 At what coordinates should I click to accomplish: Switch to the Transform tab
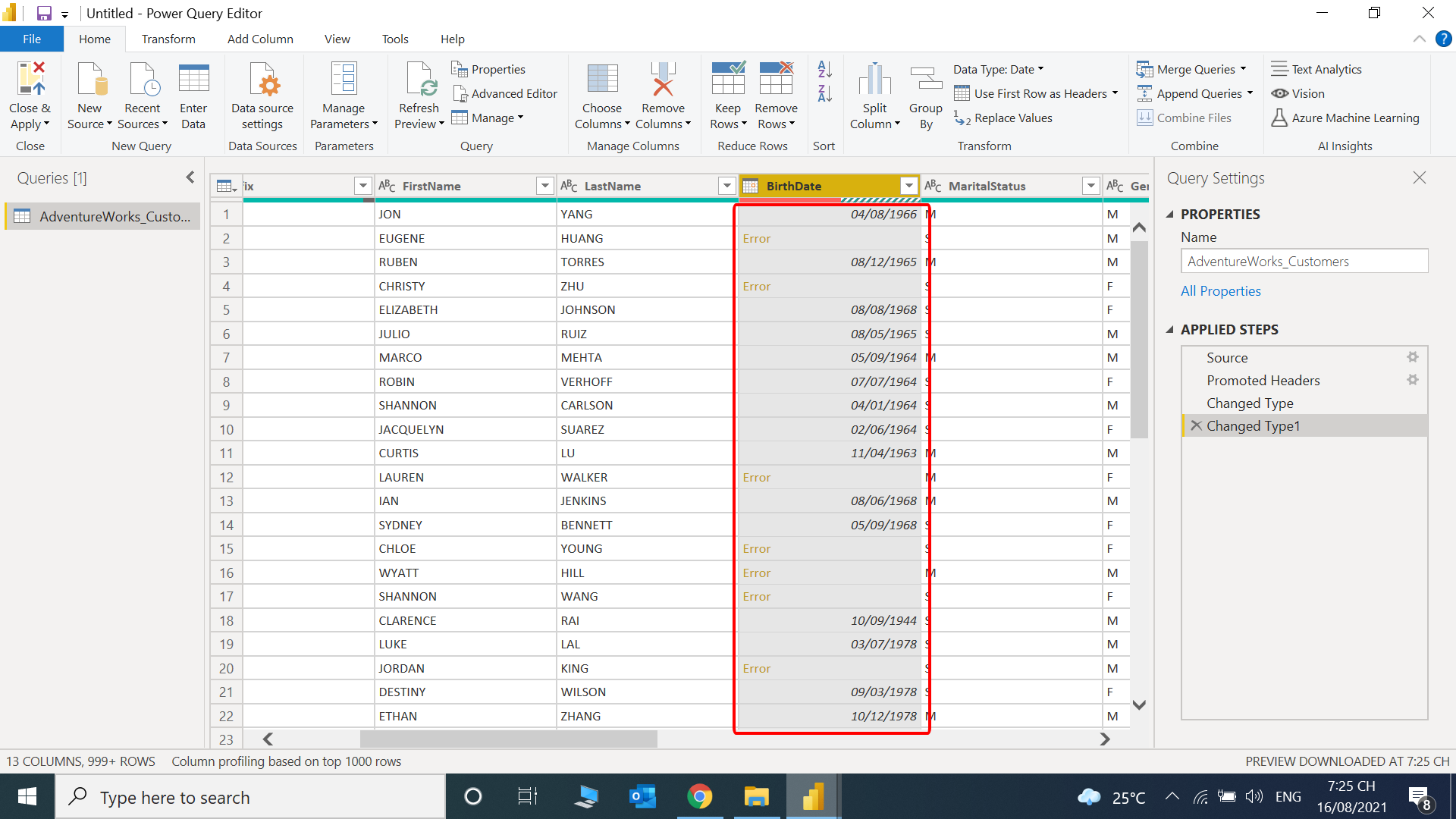pos(168,39)
